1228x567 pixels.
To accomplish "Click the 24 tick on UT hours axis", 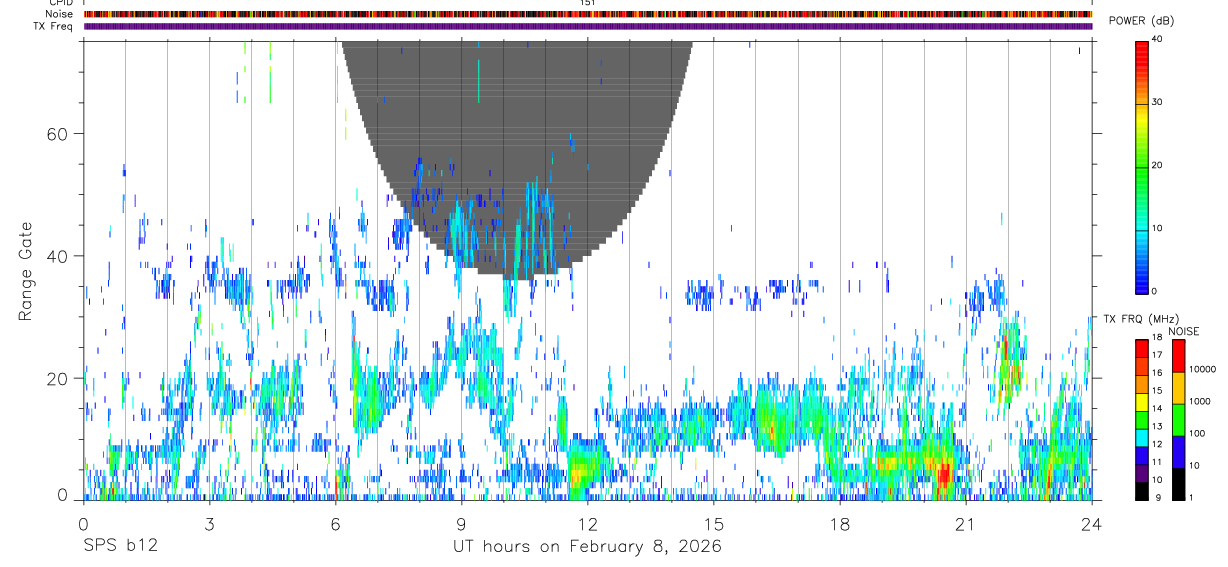I will pyautogui.click(x=1092, y=525).
